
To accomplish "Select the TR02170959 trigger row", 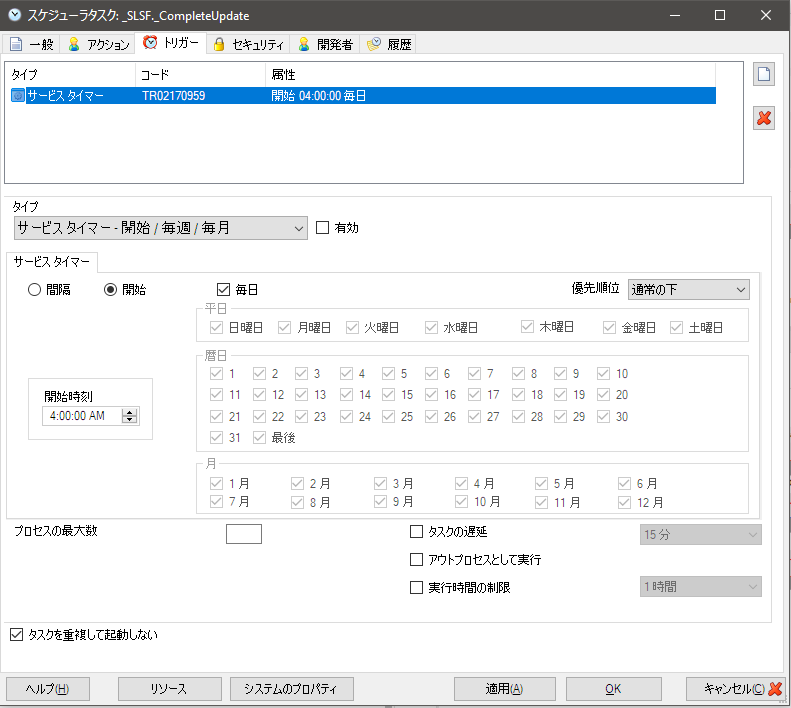I will [363, 95].
